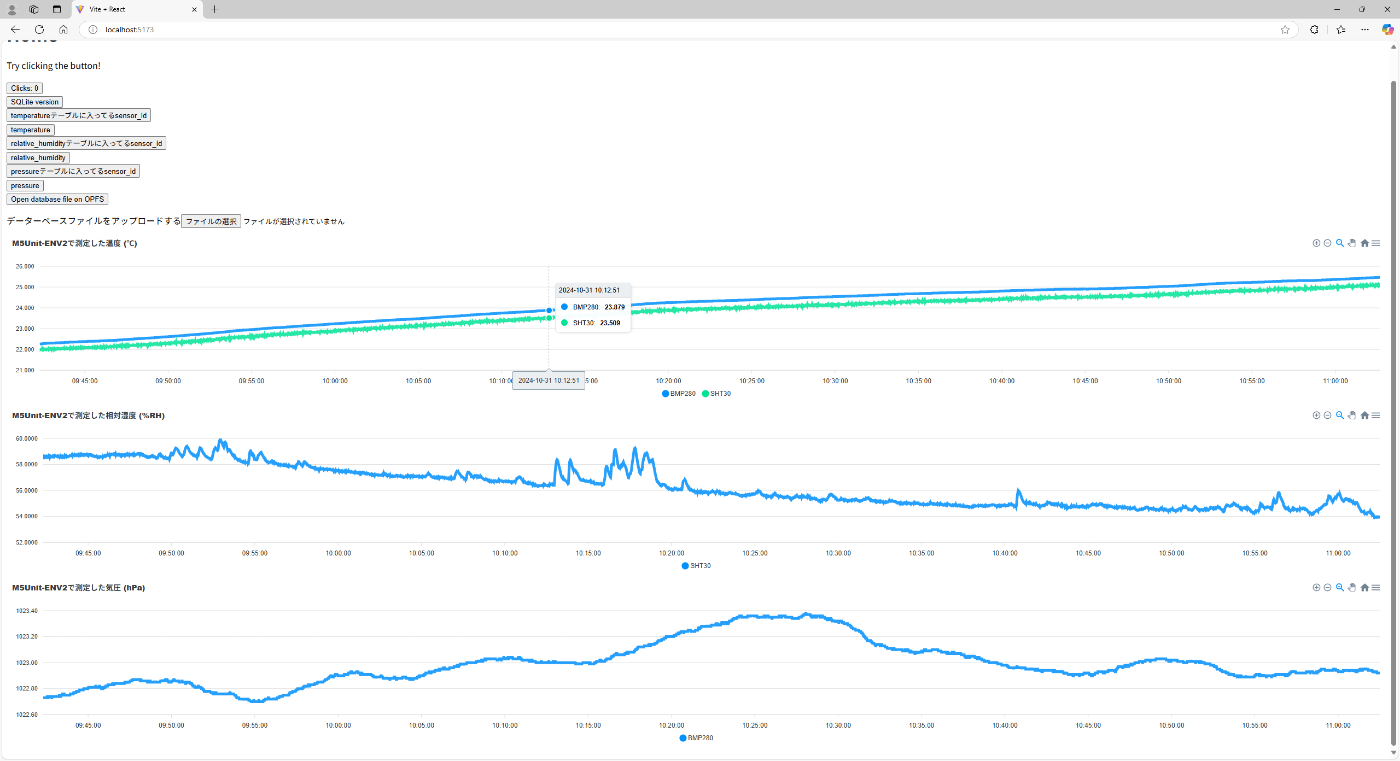Image resolution: width=1400 pixels, height=761 pixels.
Task: Click SHT30 green marker in tooltip
Action: click(565, 323)
